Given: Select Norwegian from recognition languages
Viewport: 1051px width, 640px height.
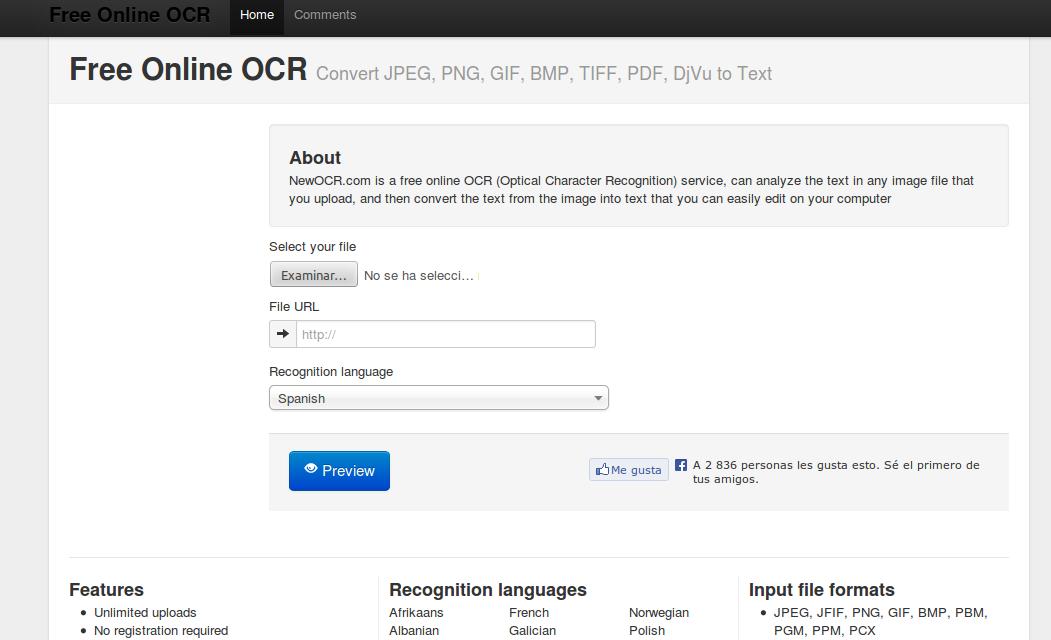Looking at the screenshot, I should (659, 612).
